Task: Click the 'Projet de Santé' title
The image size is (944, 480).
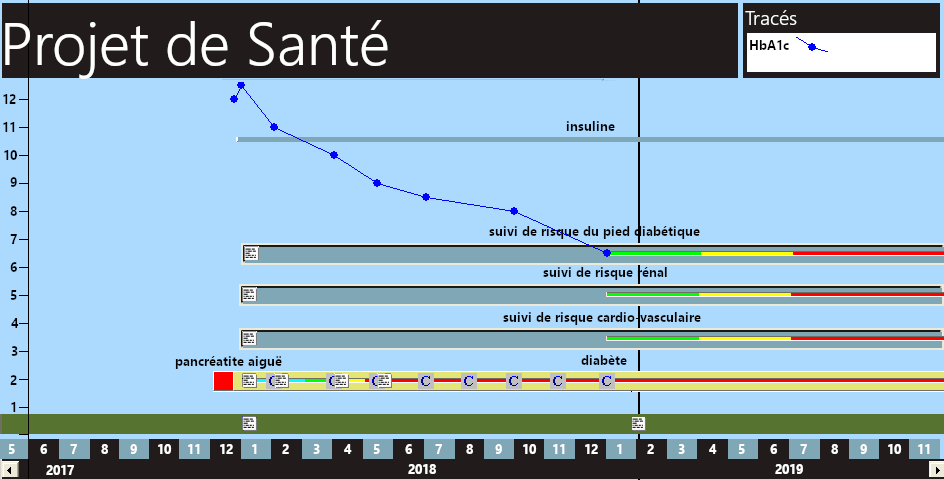Action: (x=196, y=45)
